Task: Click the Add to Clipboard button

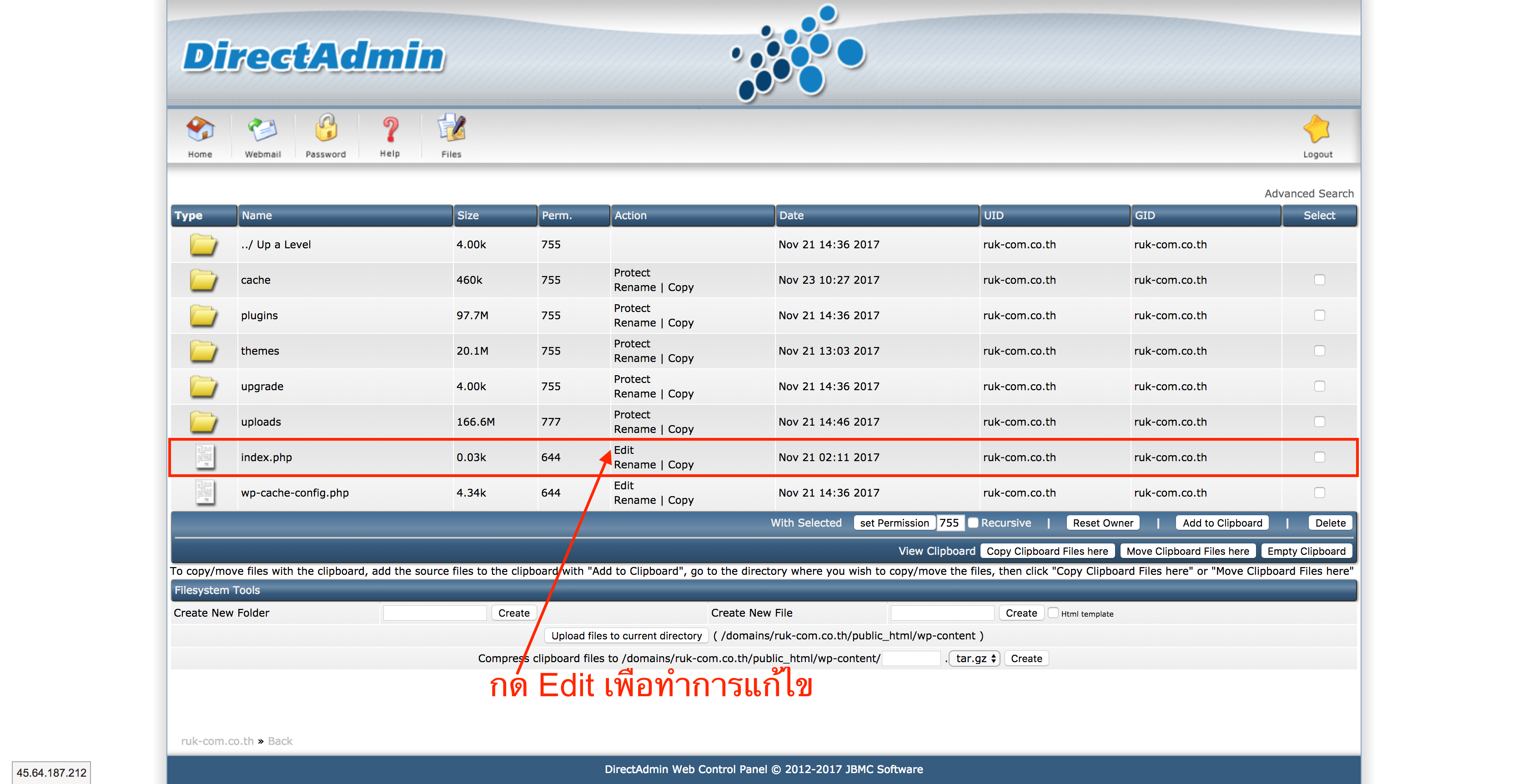Action: [x=1222, y=523]
